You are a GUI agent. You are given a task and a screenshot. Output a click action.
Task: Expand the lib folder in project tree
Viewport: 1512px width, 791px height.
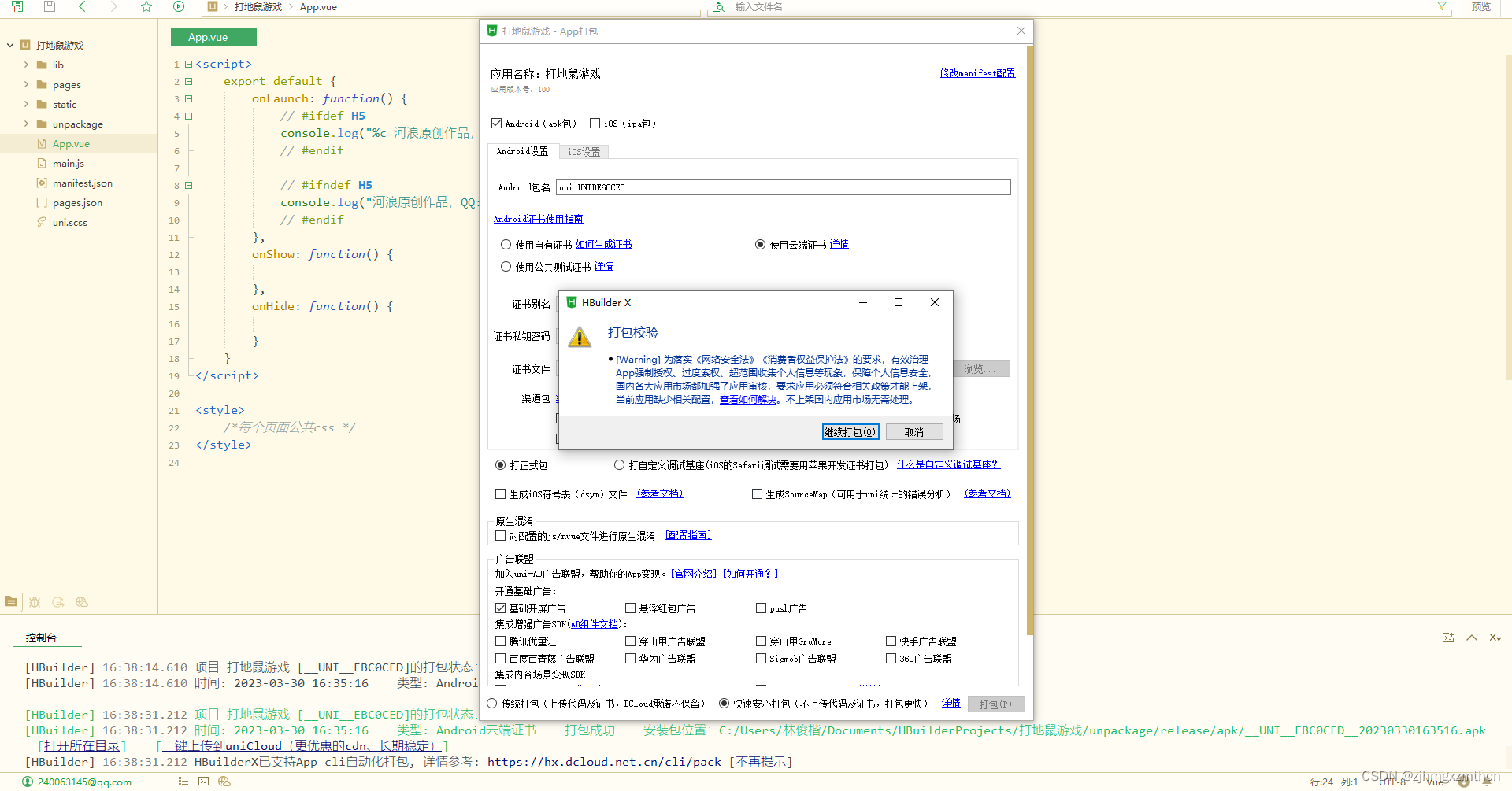pyautogui.click(x=26, y=65)
